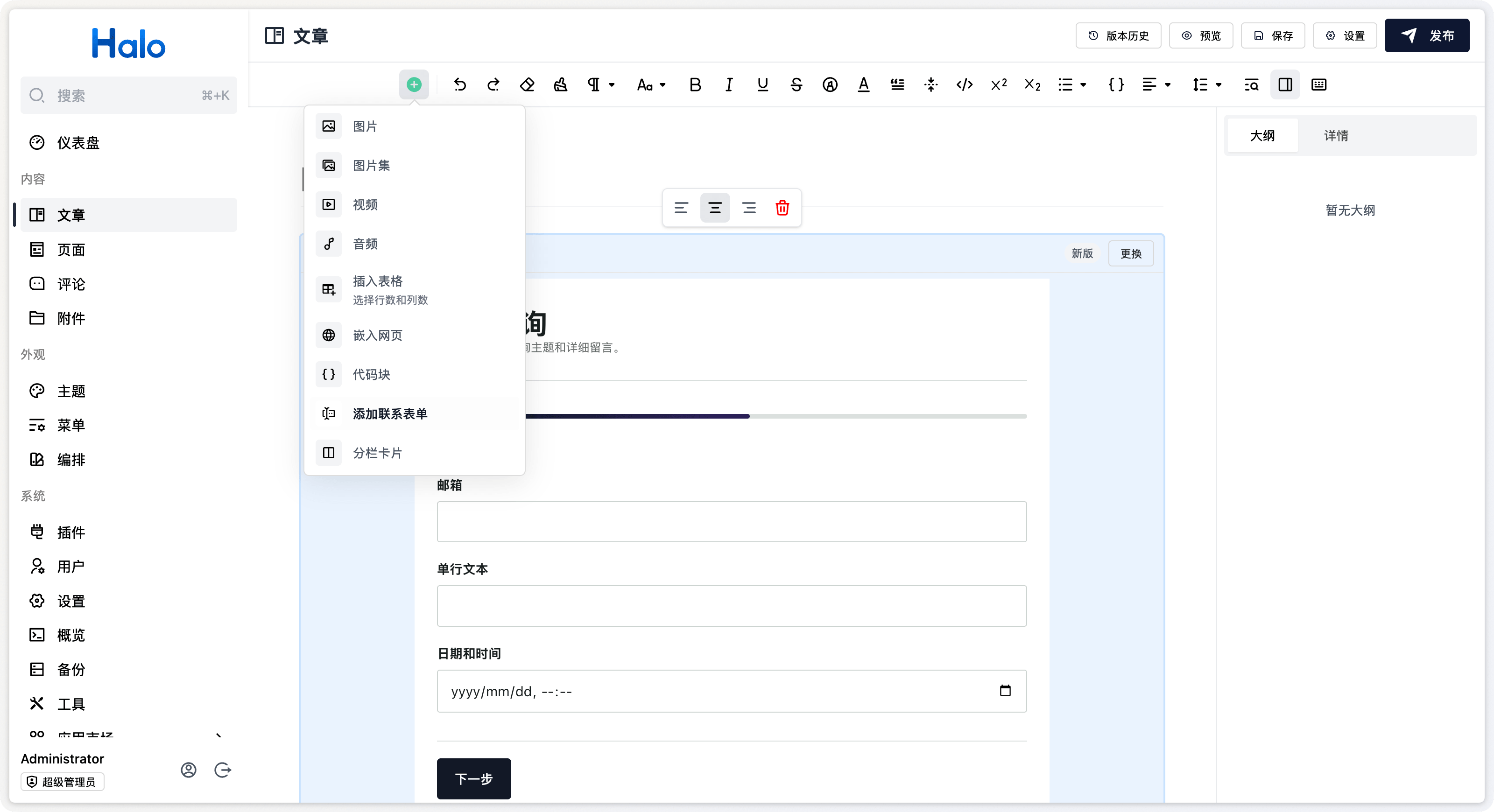Open the paragraph style dropdown
This screenshot has width=1494, height=812.
point(600,84)
